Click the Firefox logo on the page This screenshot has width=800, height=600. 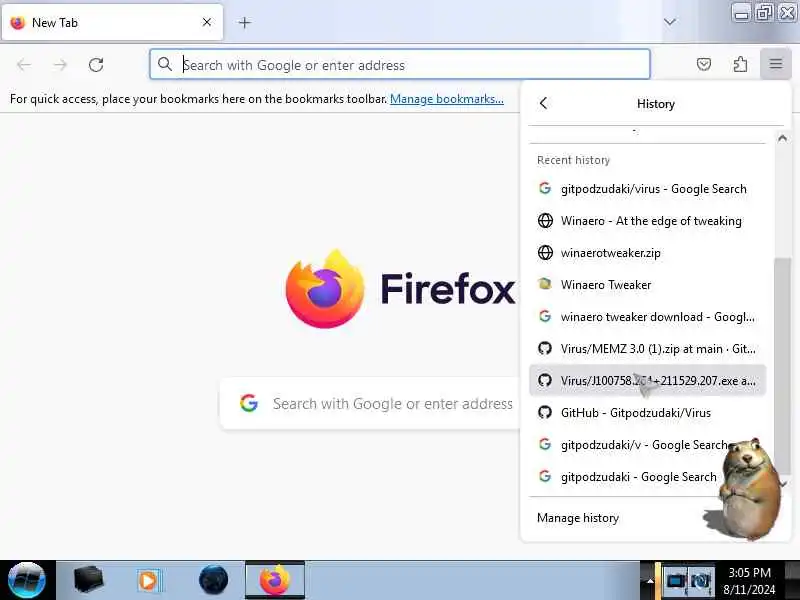[325, 289]
